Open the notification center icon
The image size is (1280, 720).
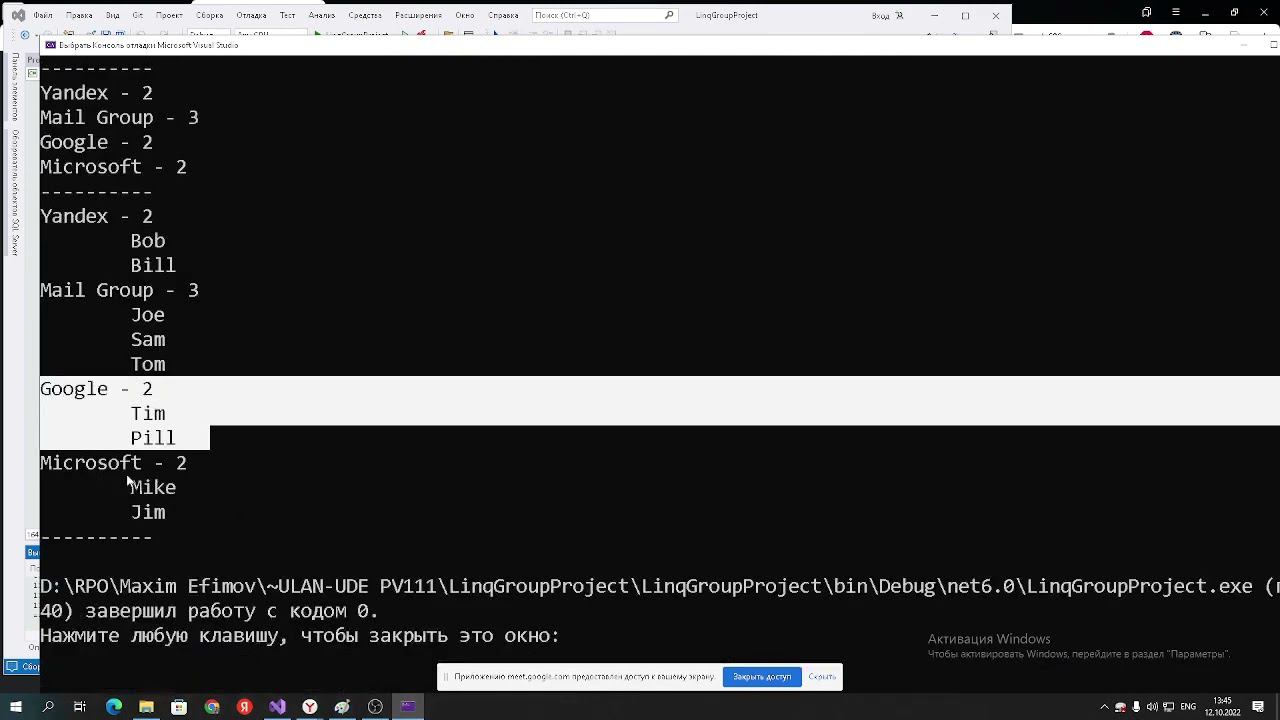click(x=1258, y=707)
